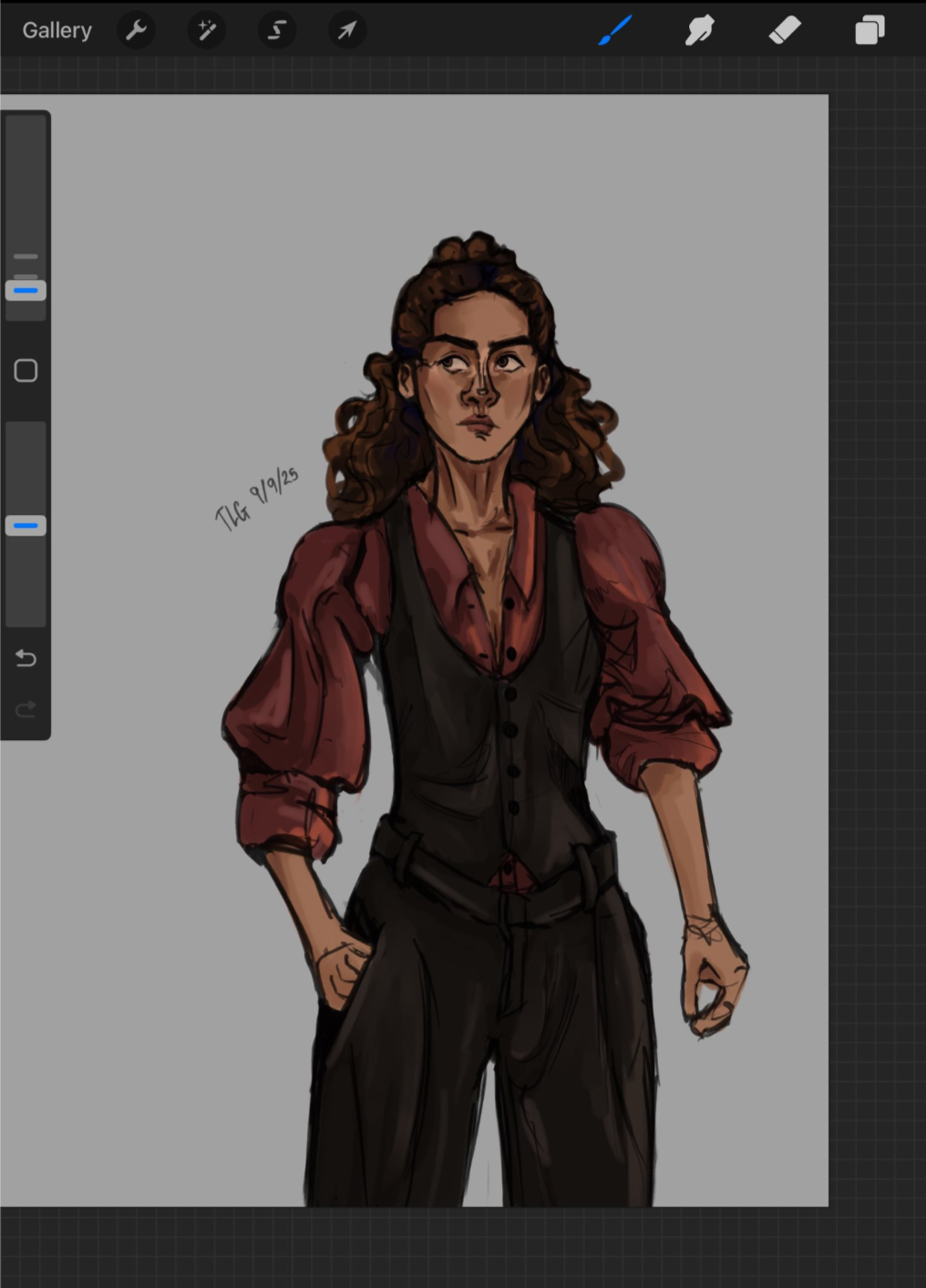Select the Smudge tool
This screenshot has width=926, height=1288.
pyautogui.click(x=699, y=31)
